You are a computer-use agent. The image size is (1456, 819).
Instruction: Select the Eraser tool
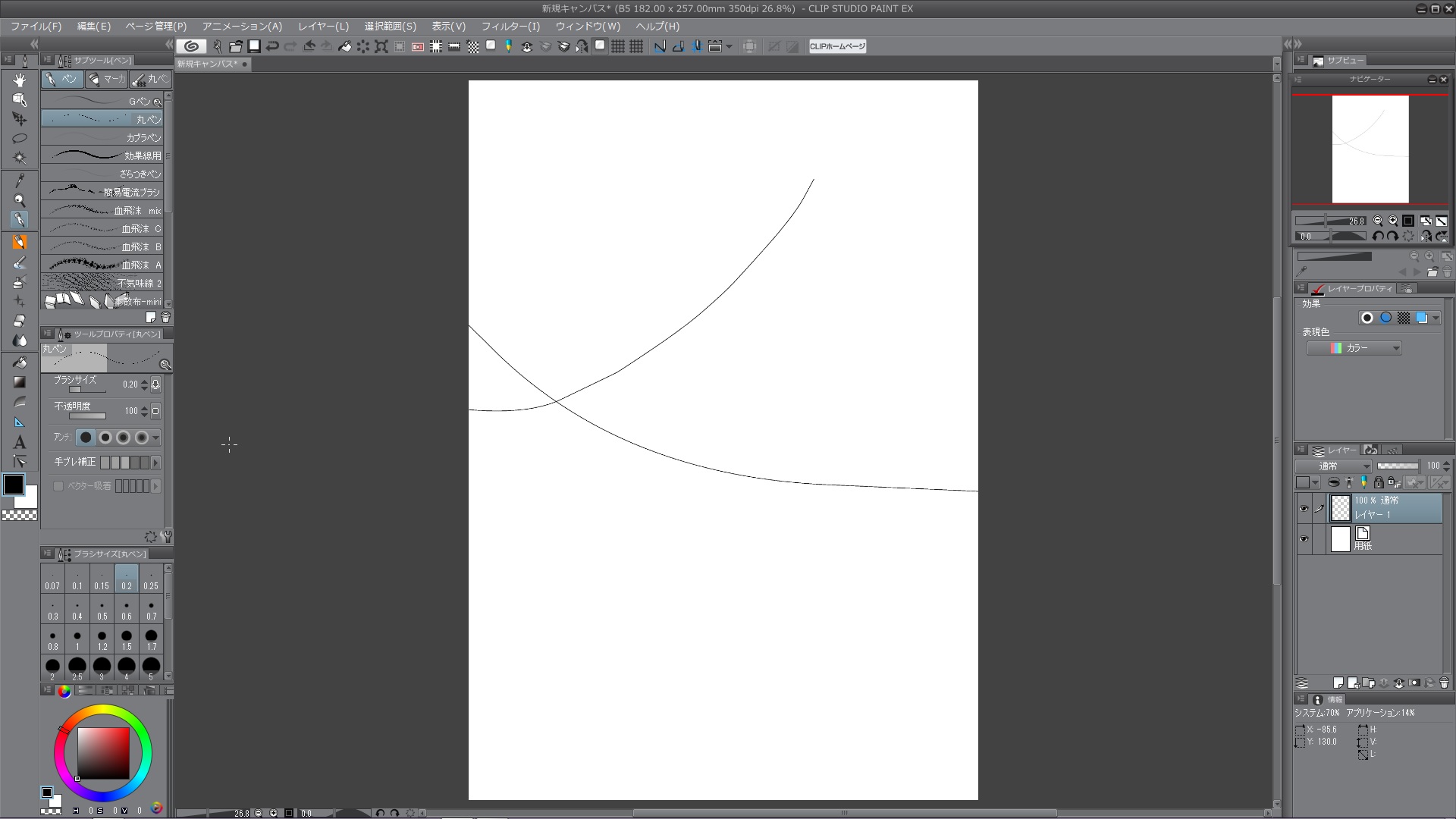click(x=20, y=321)
